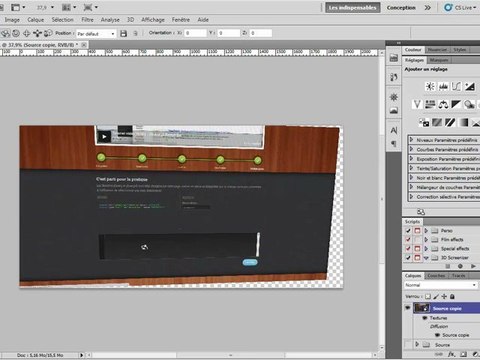Add a Vibrance adjustment
This screenshot has width=480, height=360.
417,105
